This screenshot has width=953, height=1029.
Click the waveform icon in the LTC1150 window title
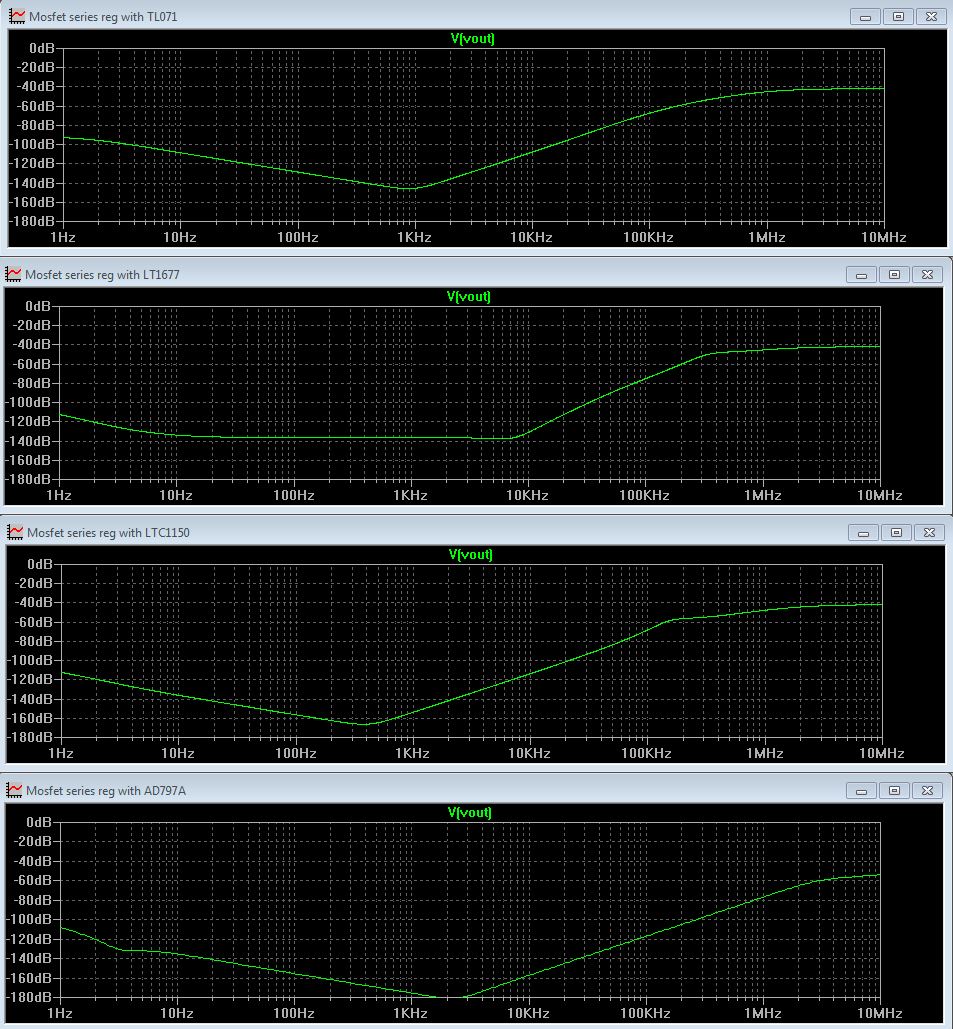tap(14, 532)
